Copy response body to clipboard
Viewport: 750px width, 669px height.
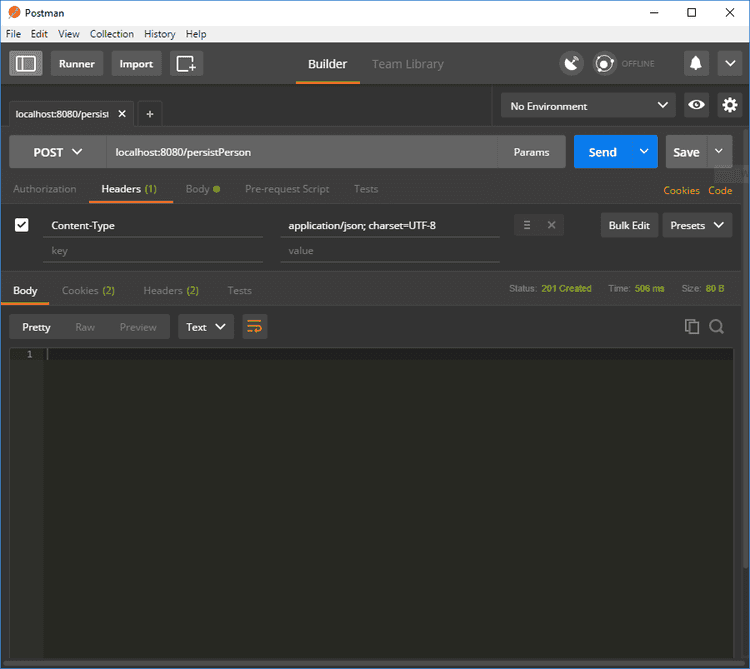[x=691, y=327]
